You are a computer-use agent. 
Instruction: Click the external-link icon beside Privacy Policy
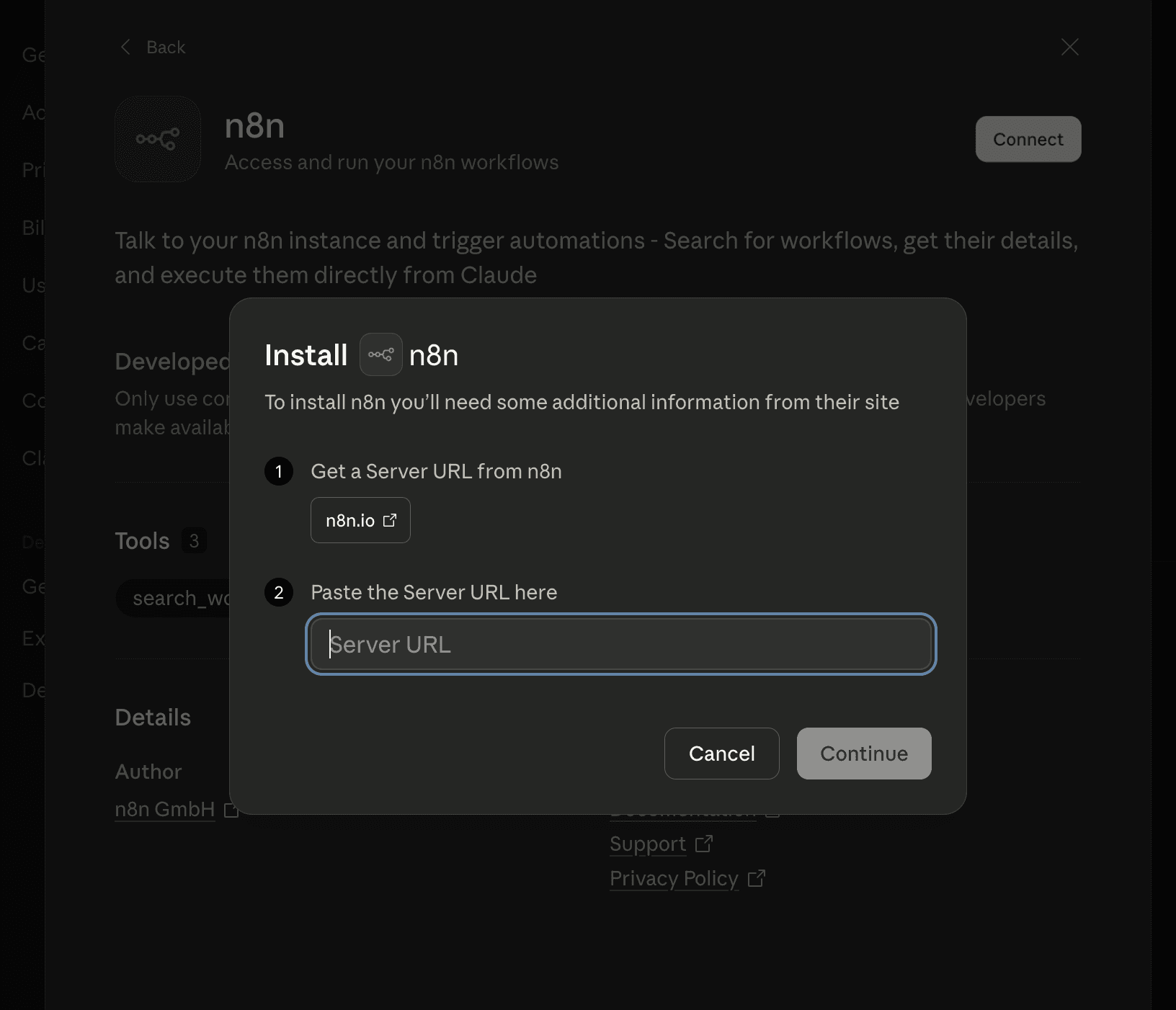pos(757,878)
